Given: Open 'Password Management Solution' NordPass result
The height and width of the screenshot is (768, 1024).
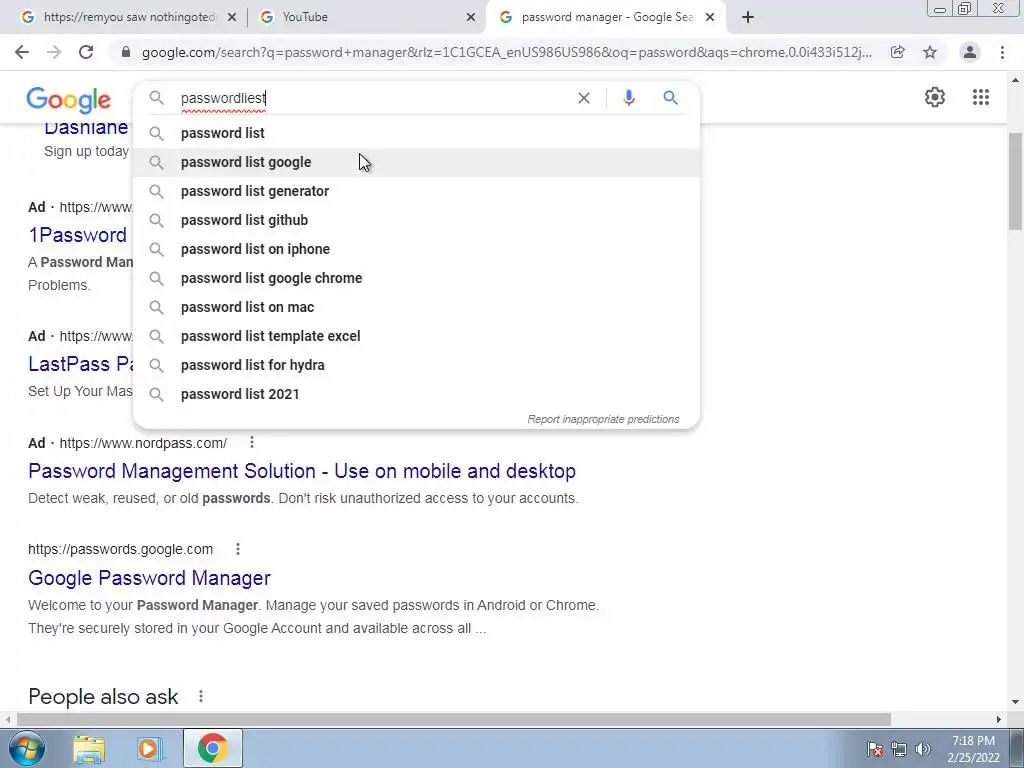Looking at the screenshot, I should [x=302, y=471].
